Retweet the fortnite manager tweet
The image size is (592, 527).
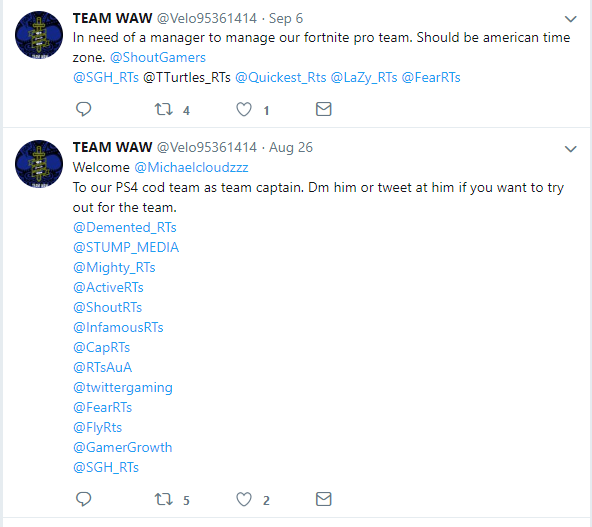[164, 109]
